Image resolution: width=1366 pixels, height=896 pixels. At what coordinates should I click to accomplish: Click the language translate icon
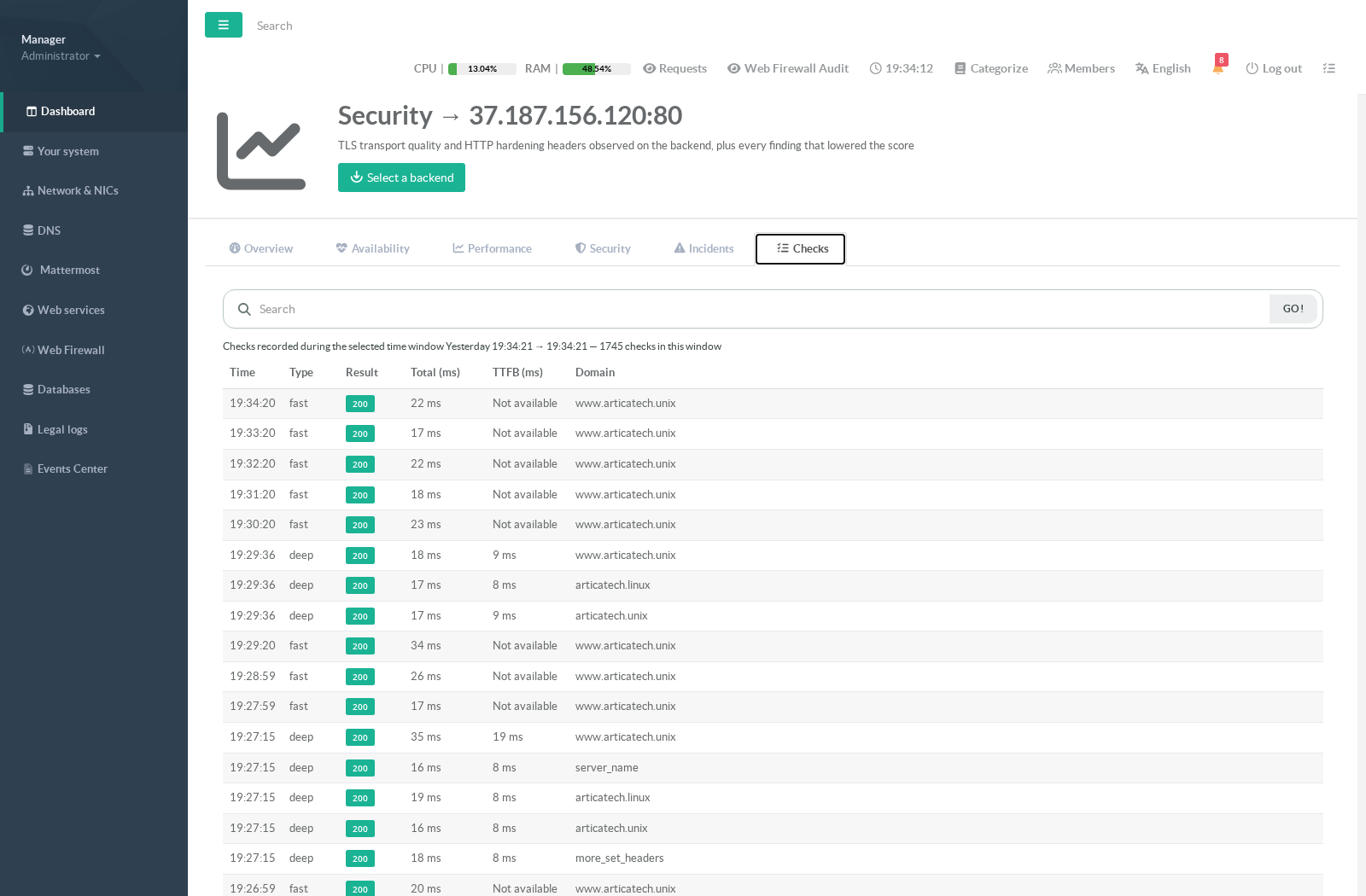(x=1141, y=68)
